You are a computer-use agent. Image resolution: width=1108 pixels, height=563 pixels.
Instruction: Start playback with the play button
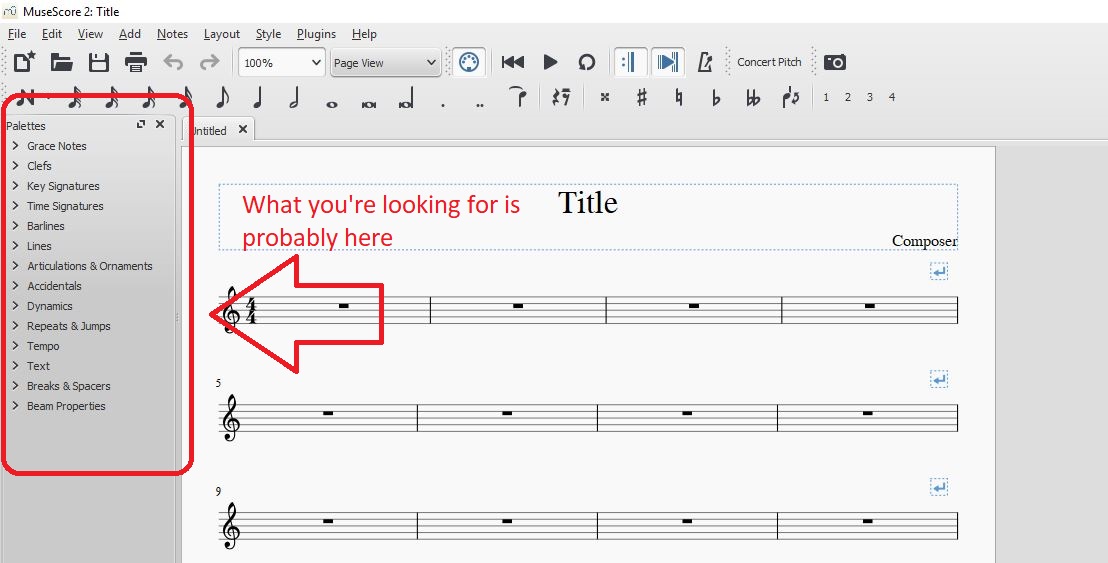pyautogui.click(x=550, y=62)
